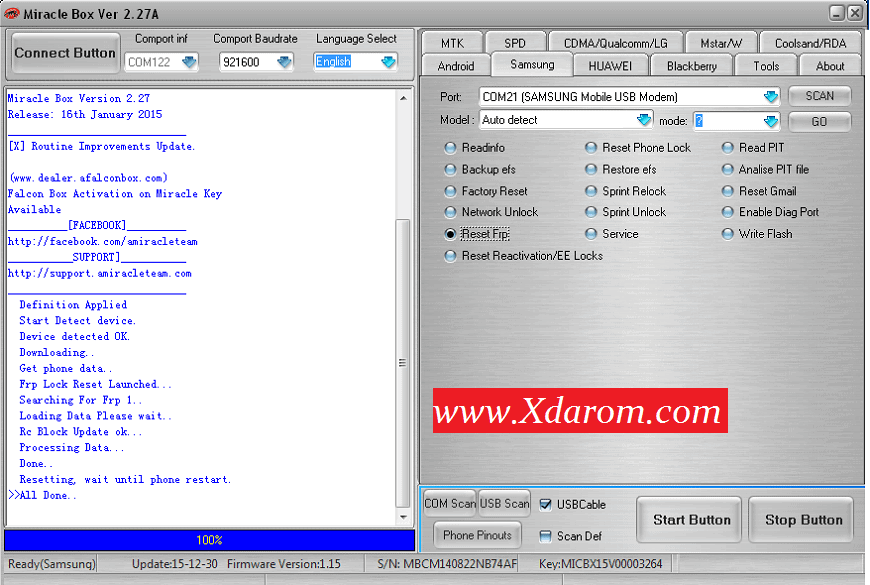Open Phone Pinouts
870x585 pixels.
[x=478, y=535]
